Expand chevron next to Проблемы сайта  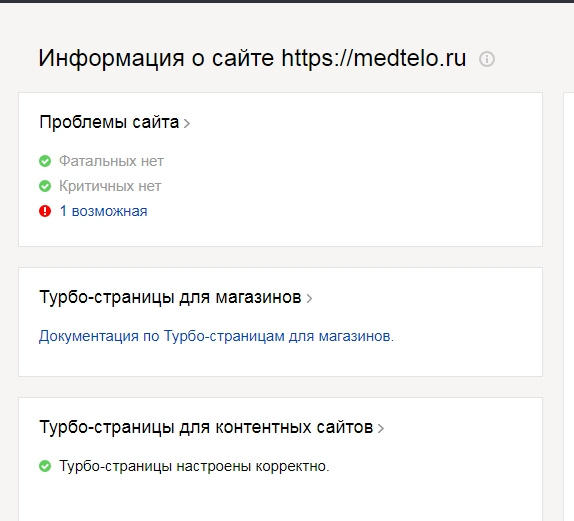click(187, 123)
